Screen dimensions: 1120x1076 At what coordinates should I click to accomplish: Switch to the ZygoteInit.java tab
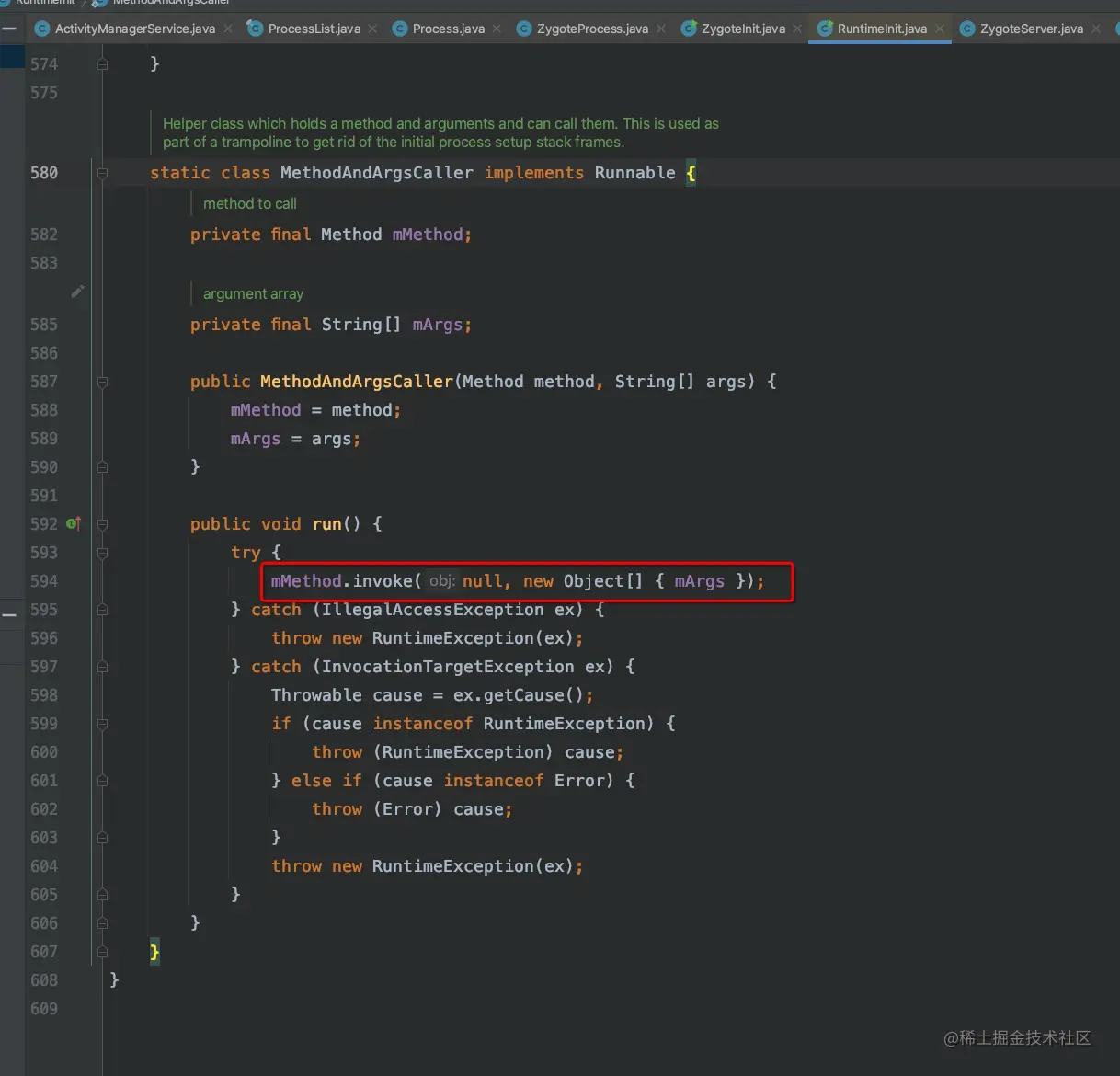tap(743, 29)
